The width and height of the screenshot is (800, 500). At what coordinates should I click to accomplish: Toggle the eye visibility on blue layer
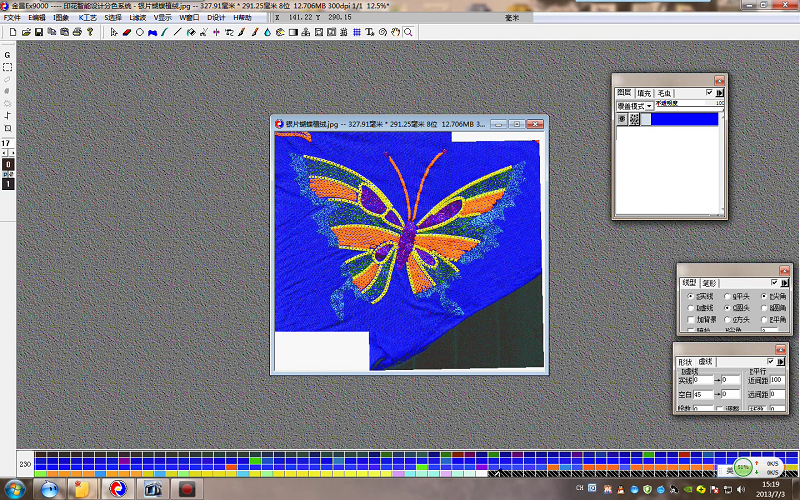click(621, 119)
